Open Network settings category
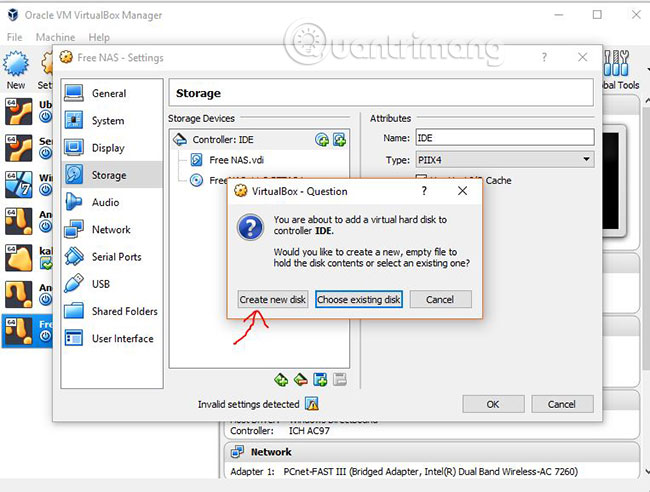Viewport: 650px width, 492px height. click(112, 230)
